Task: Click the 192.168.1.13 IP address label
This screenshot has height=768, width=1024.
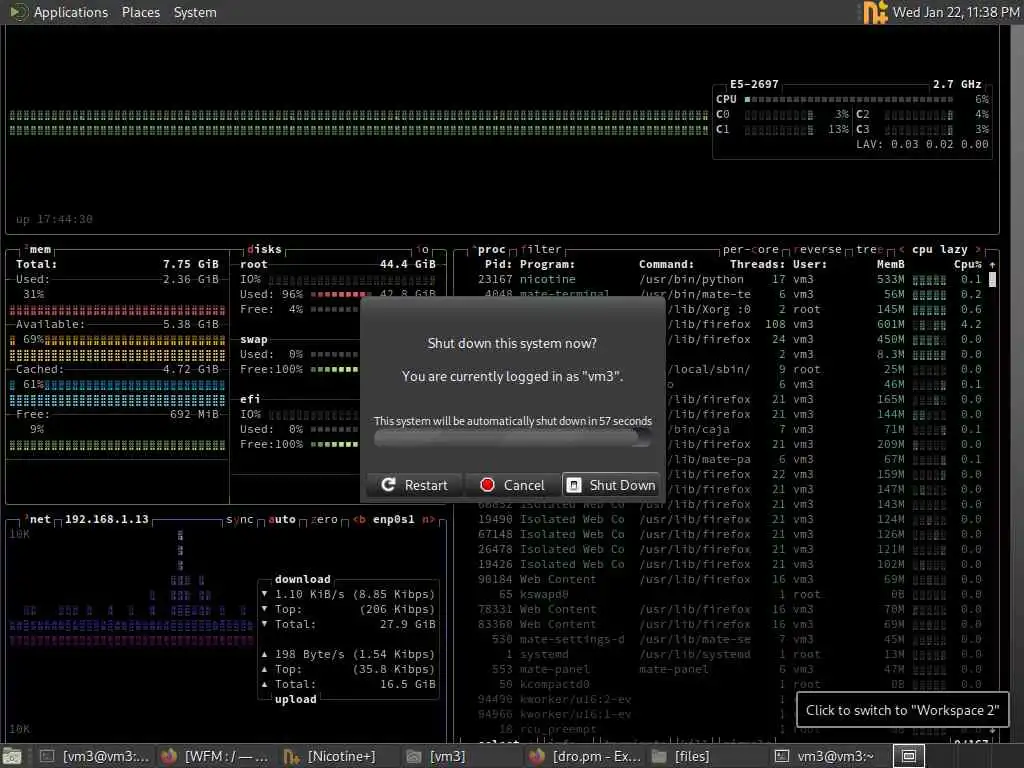Action: pos(106,520)
